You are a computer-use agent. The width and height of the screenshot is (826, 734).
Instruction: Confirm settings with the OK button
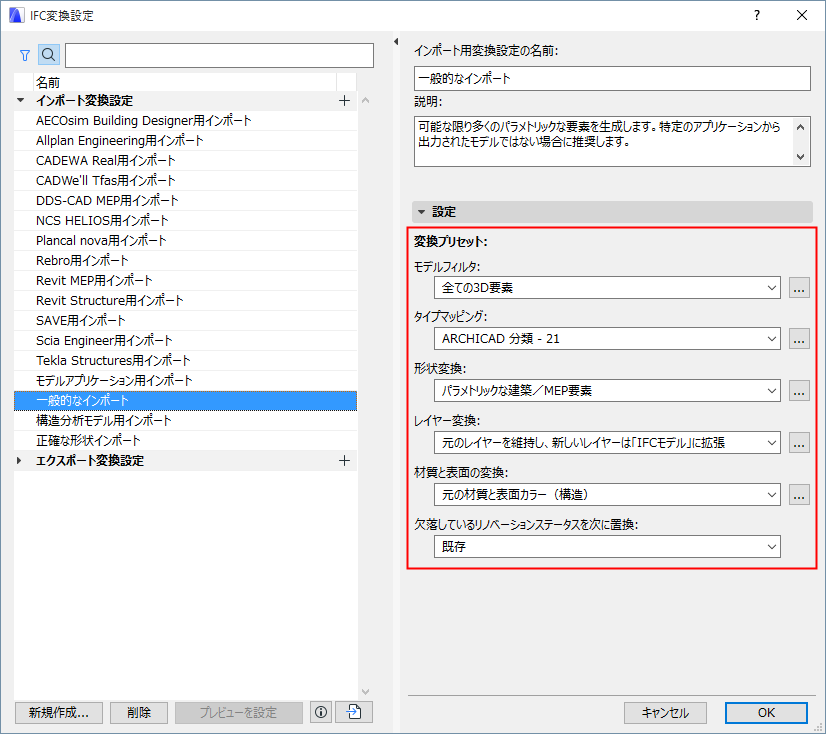click(766, 713)
